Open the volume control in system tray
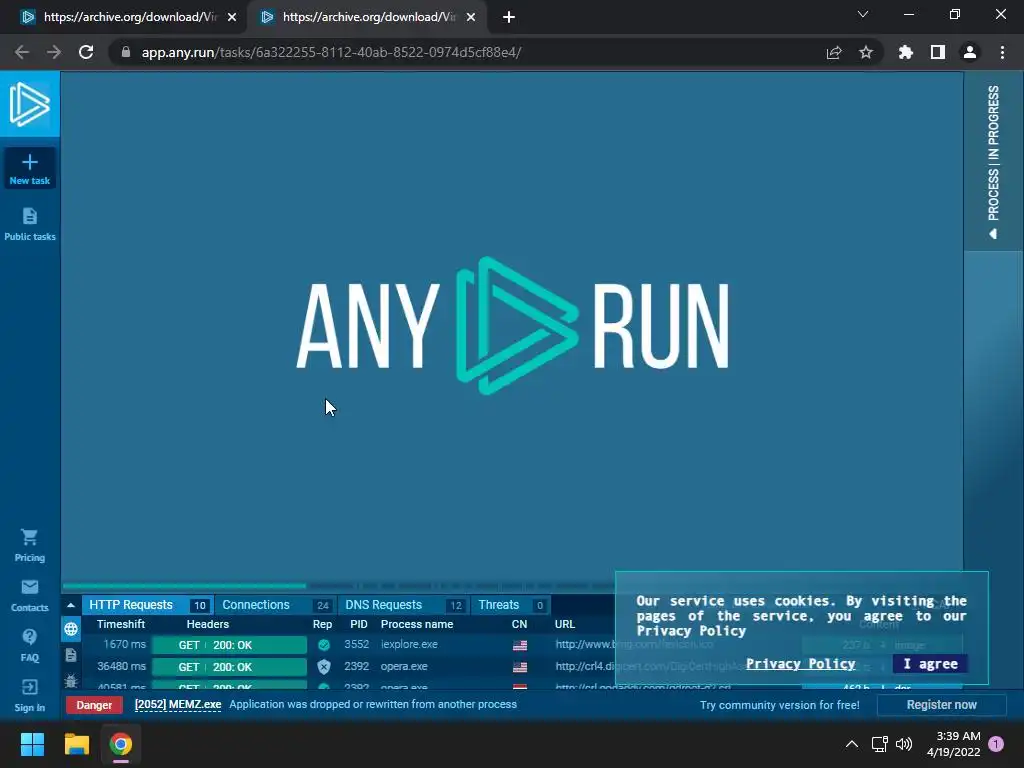 (x=904, y=744)
